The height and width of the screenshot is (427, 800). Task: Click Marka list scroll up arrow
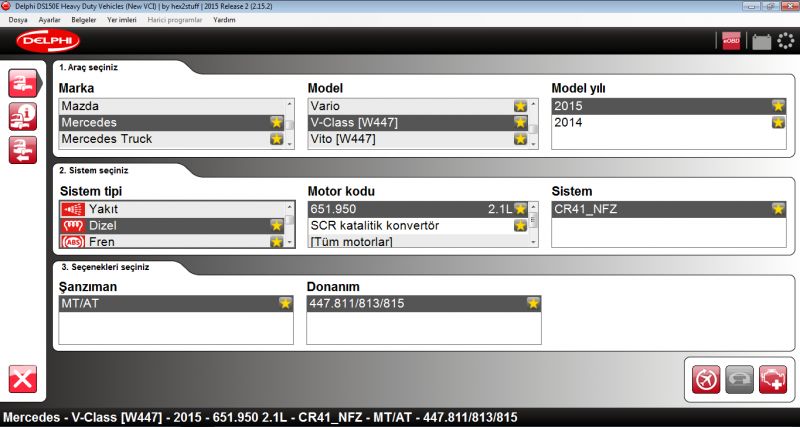290,104
